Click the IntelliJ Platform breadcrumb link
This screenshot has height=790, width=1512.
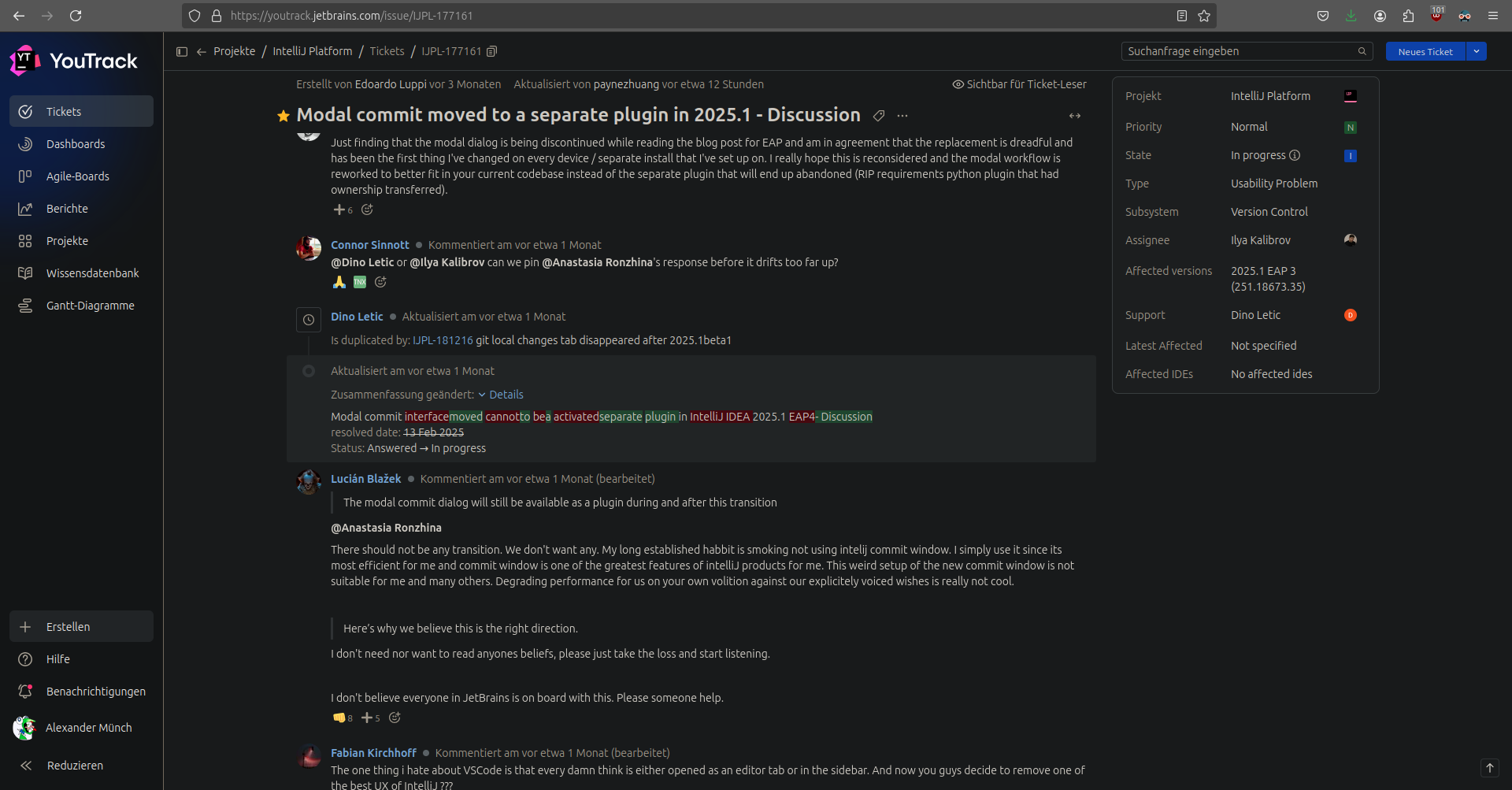pos(313,51)
